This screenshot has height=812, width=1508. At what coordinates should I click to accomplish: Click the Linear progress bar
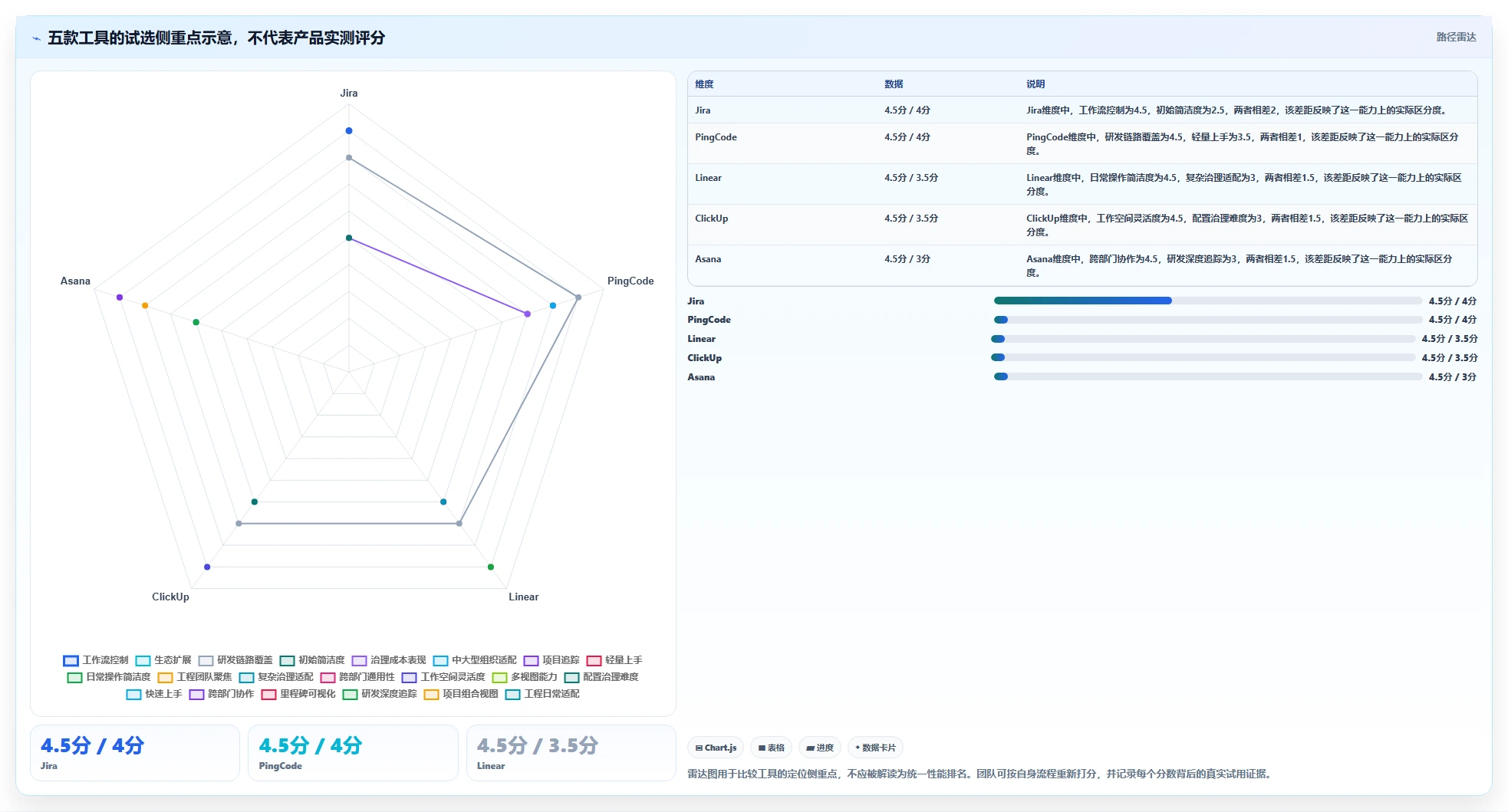coord(1203,338)
